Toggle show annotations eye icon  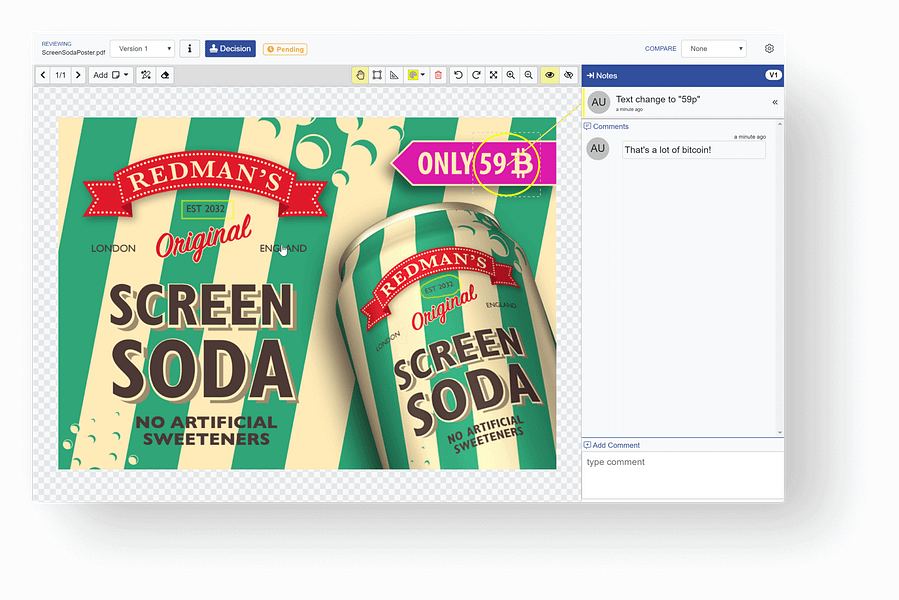pyautogui.click(x=549, y=75)
